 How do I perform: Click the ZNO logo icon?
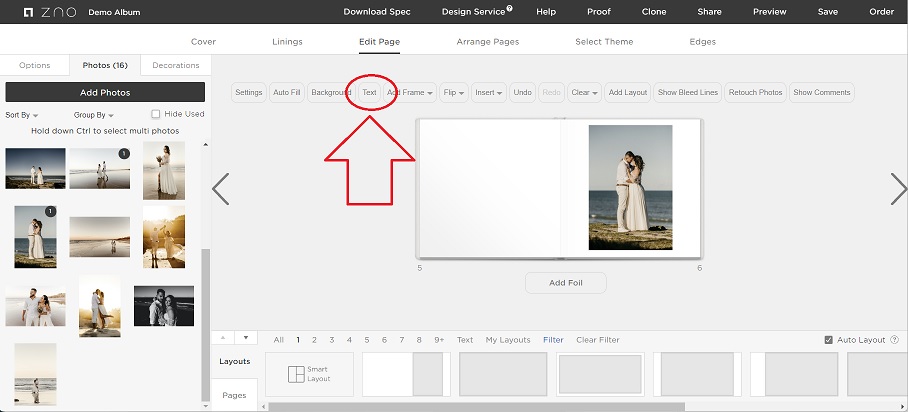pos(28,12)
